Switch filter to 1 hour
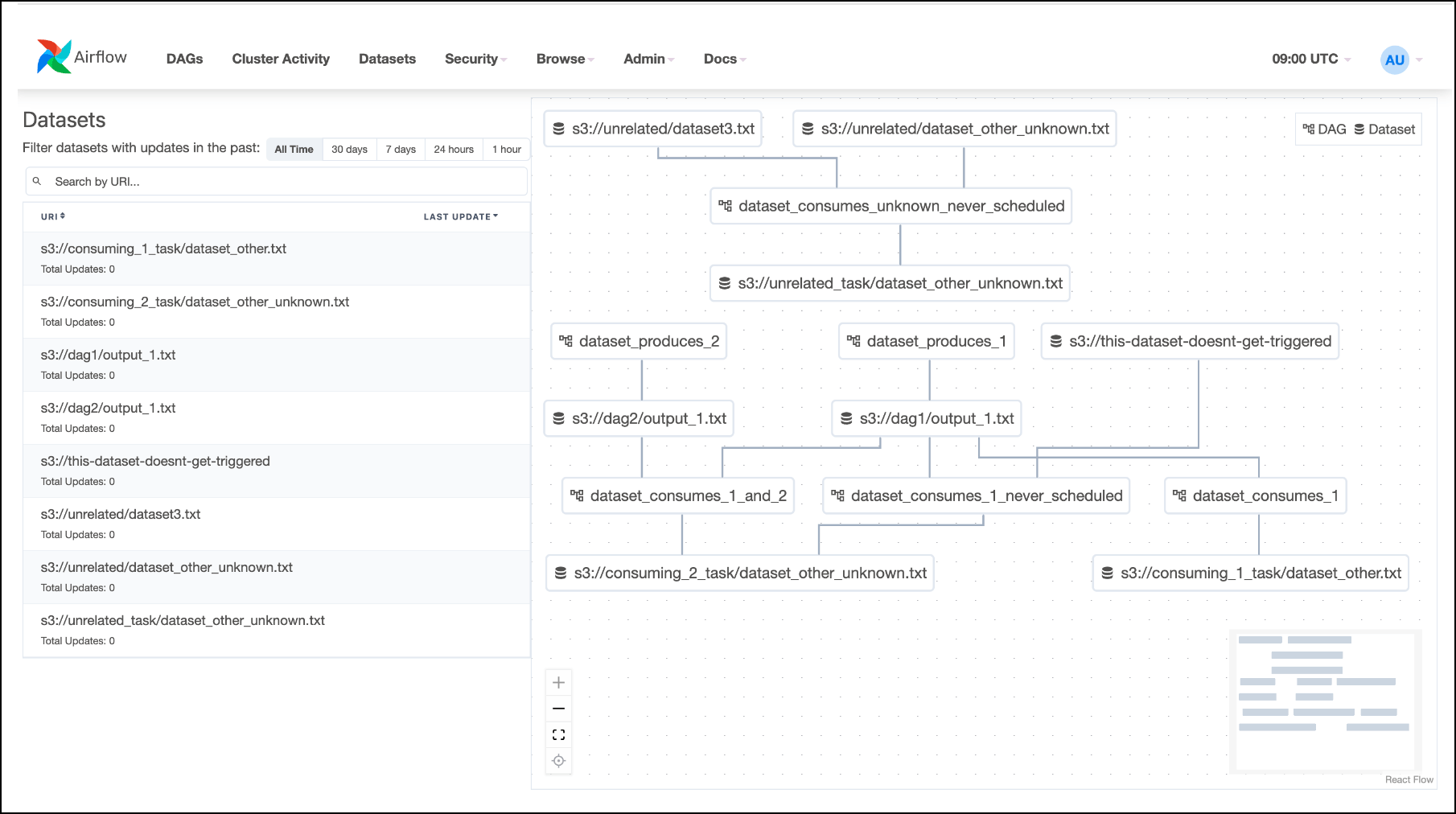1456x814 pixels. tap(506, 150)
